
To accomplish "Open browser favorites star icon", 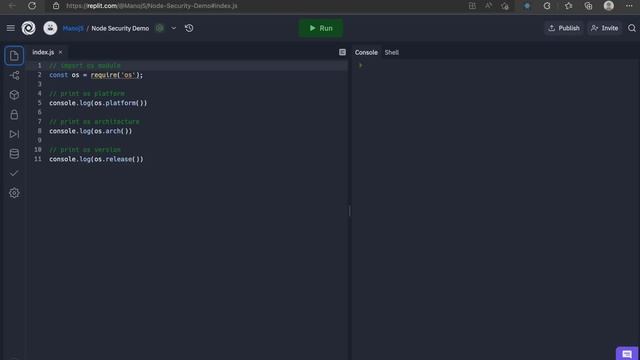I will tap(568, 6).
